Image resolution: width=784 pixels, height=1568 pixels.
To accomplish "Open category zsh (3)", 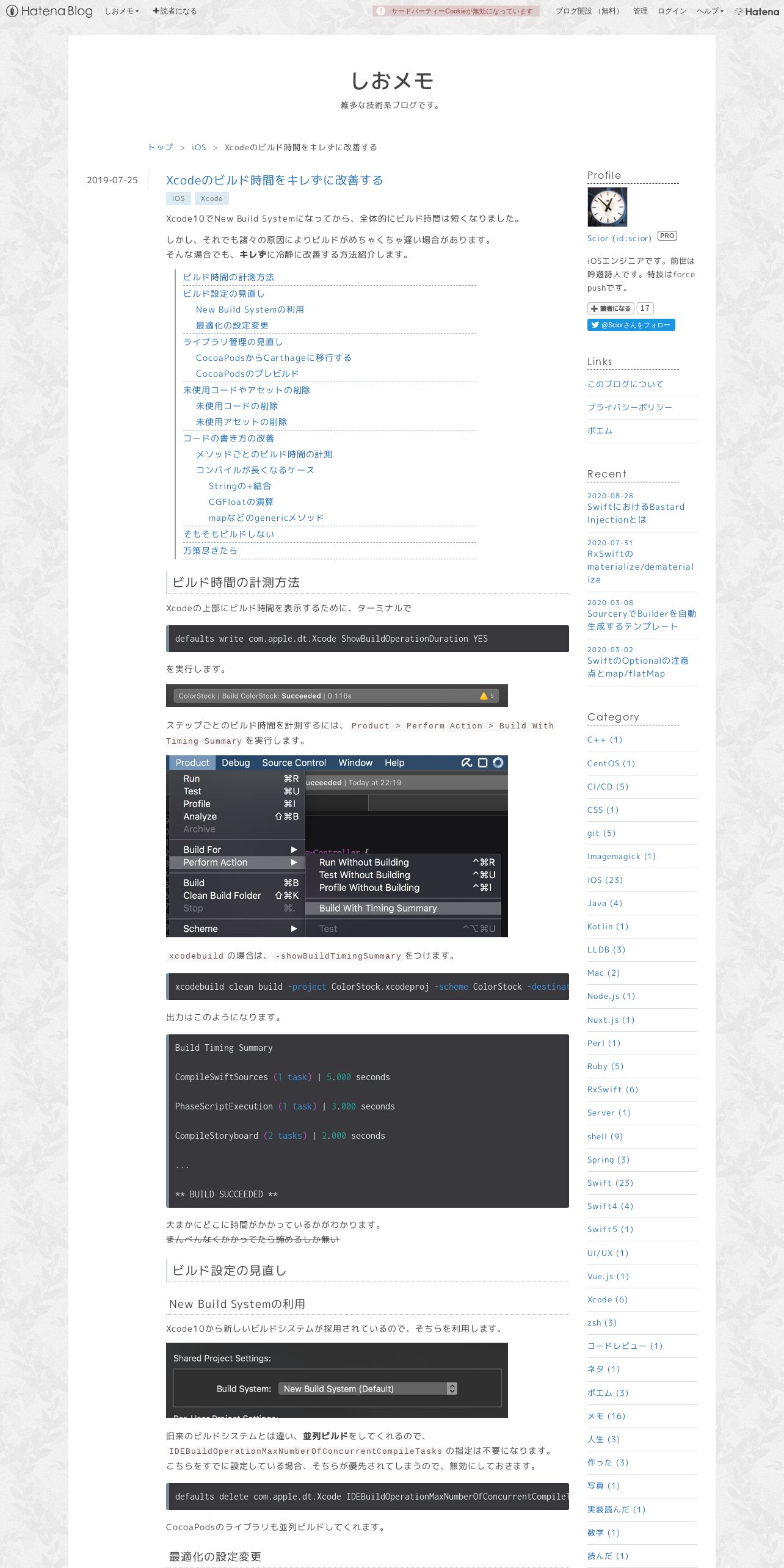I will pyautogui.click(x=602, y=1323).
